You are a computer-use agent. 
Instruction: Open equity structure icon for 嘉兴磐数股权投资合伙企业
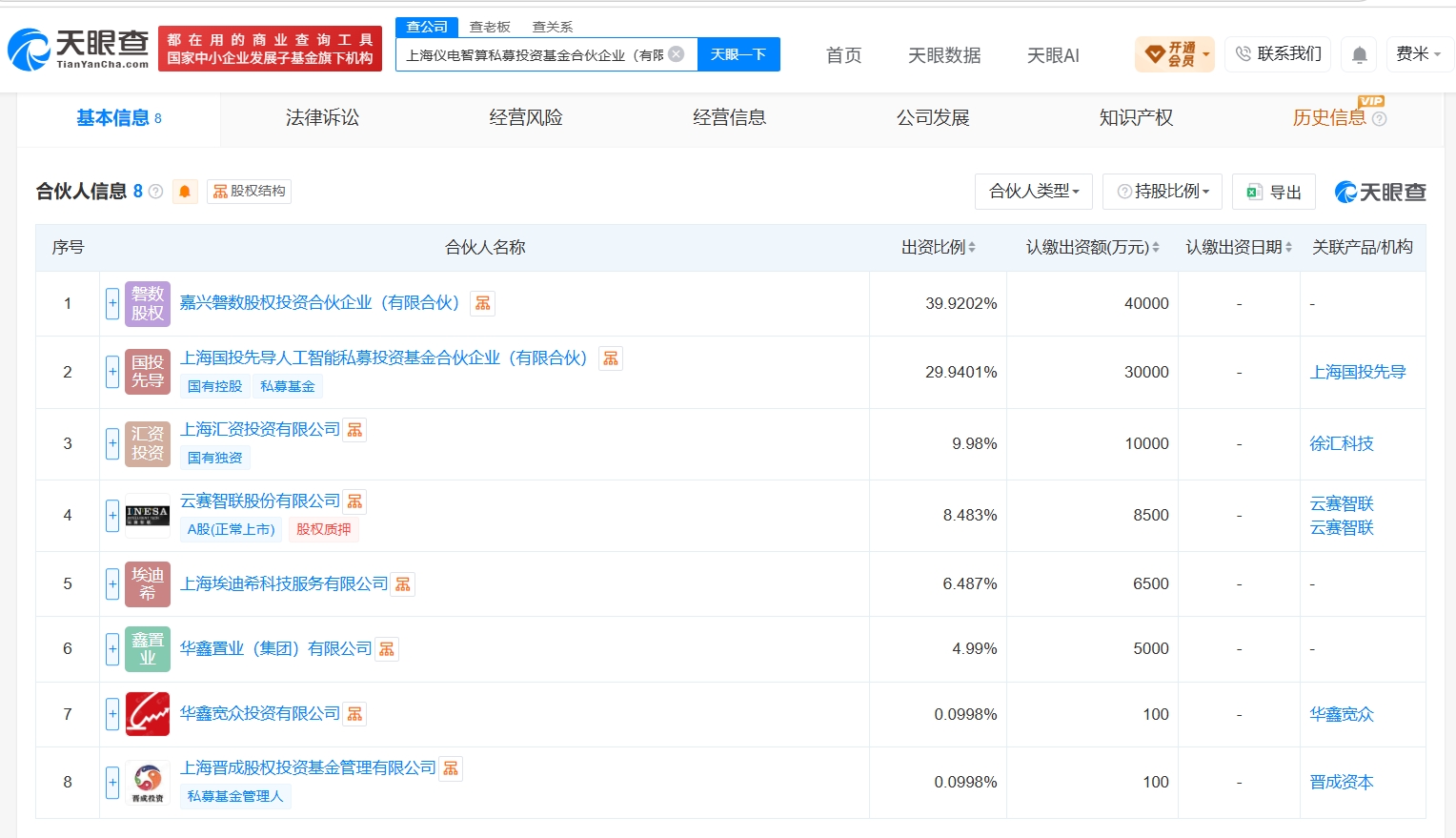tap(483, 303)
